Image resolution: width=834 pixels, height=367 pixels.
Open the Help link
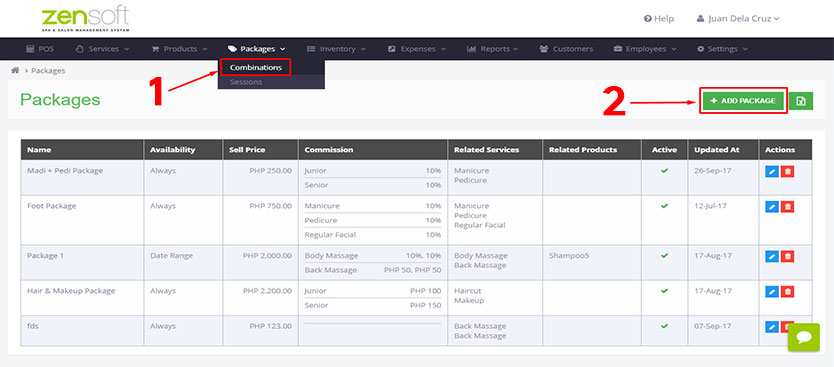click(x=658, y=19)
